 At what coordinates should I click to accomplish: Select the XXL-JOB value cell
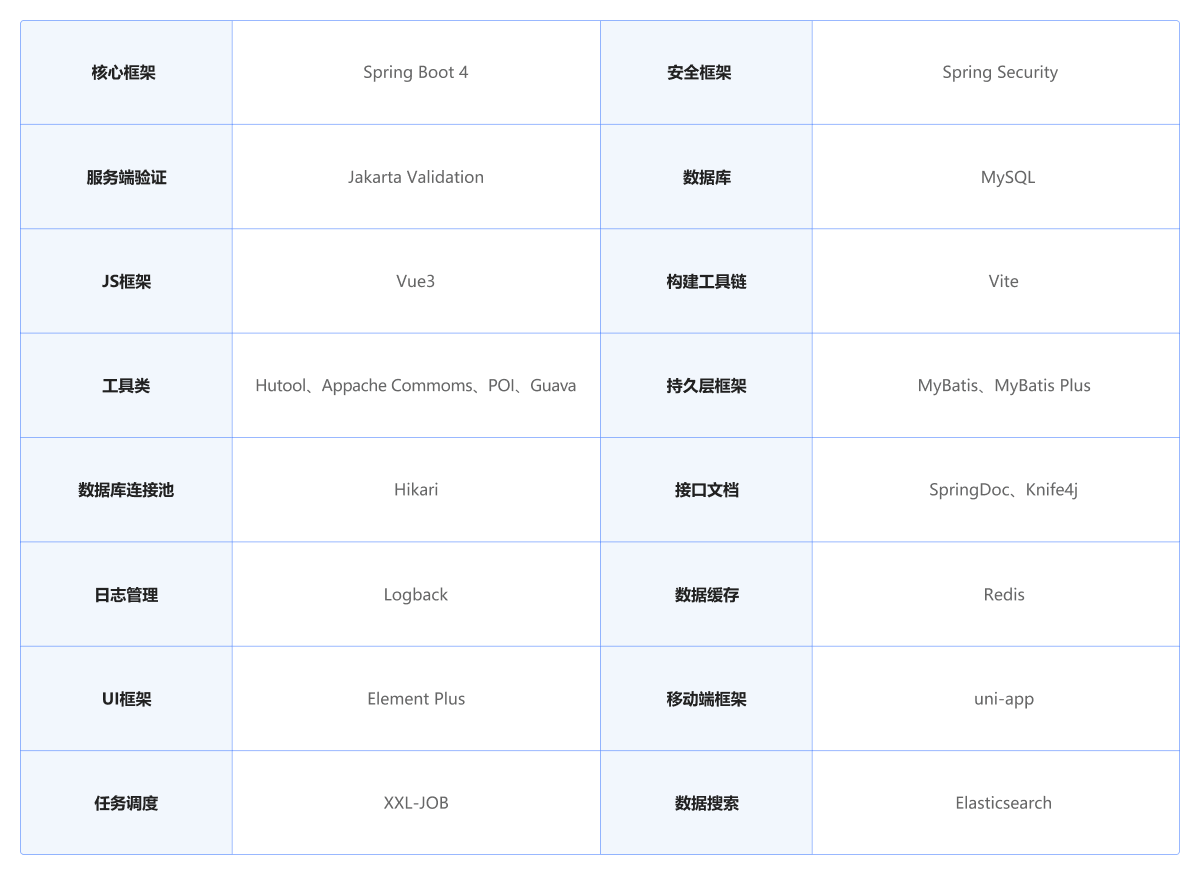tap(416, 803)
